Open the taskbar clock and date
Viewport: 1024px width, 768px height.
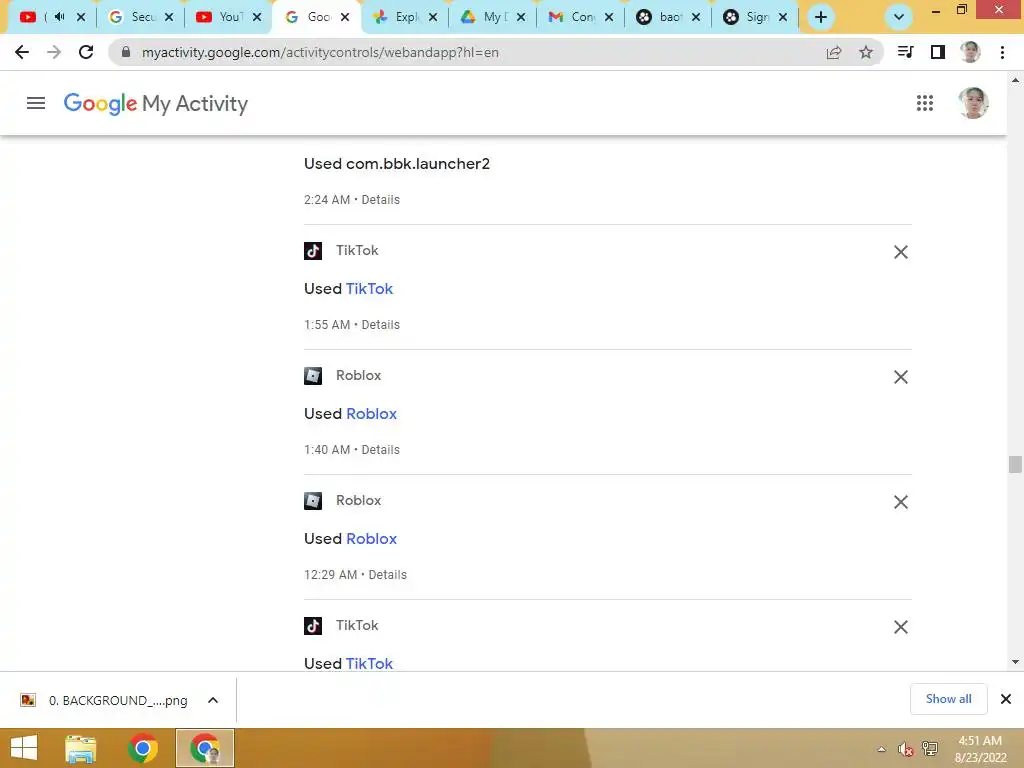(x=980, y=749)
